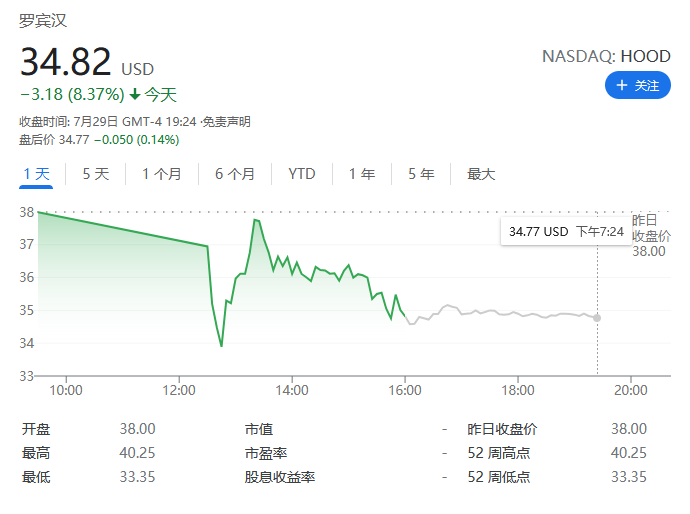Show the 1 个月 chart range

point(162,174)
